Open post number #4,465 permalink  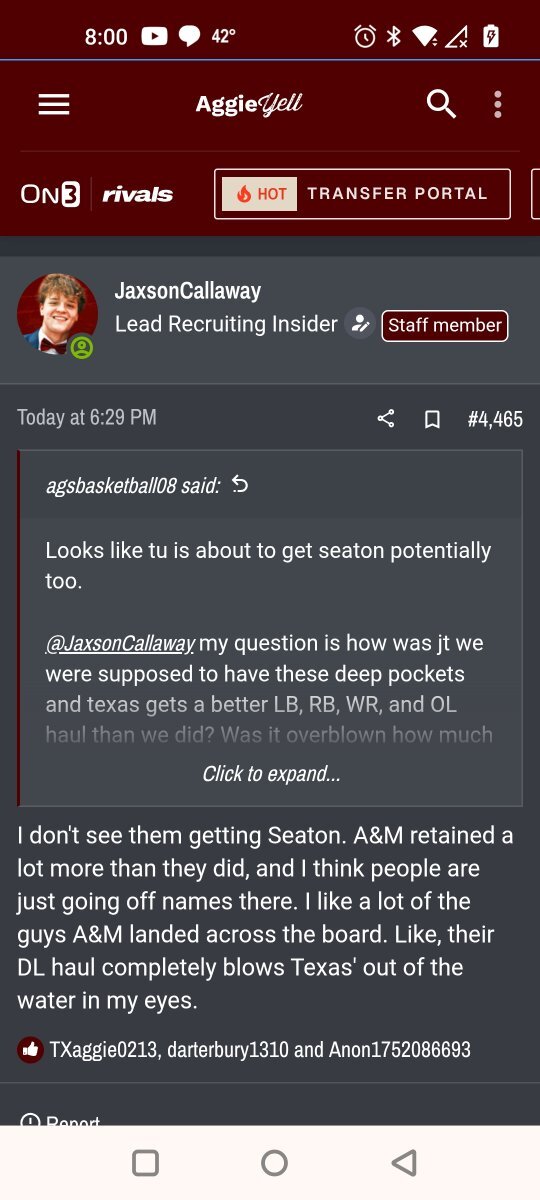pos(495,419)
